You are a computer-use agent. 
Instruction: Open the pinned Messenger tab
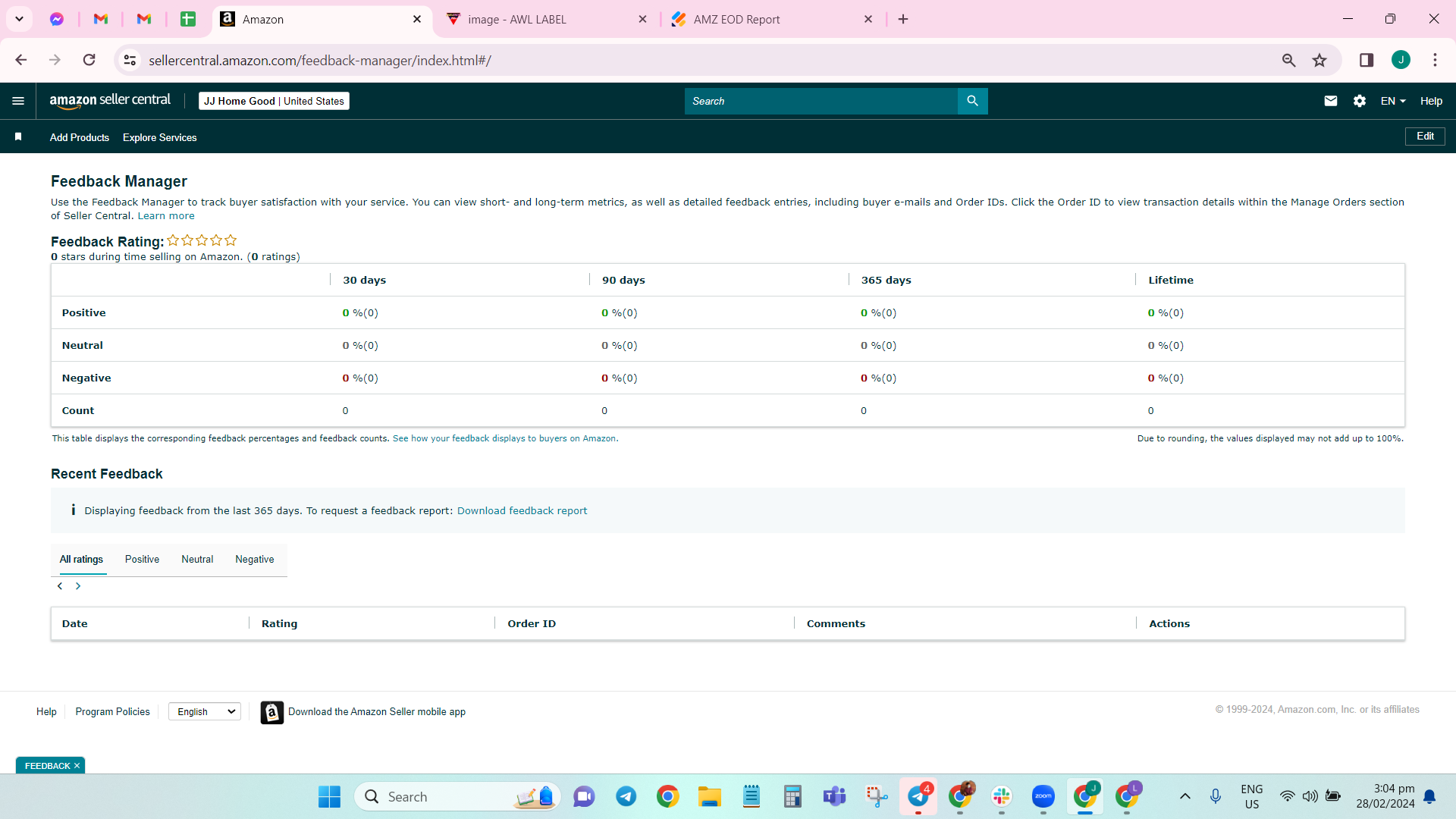(x=57, y=19)
